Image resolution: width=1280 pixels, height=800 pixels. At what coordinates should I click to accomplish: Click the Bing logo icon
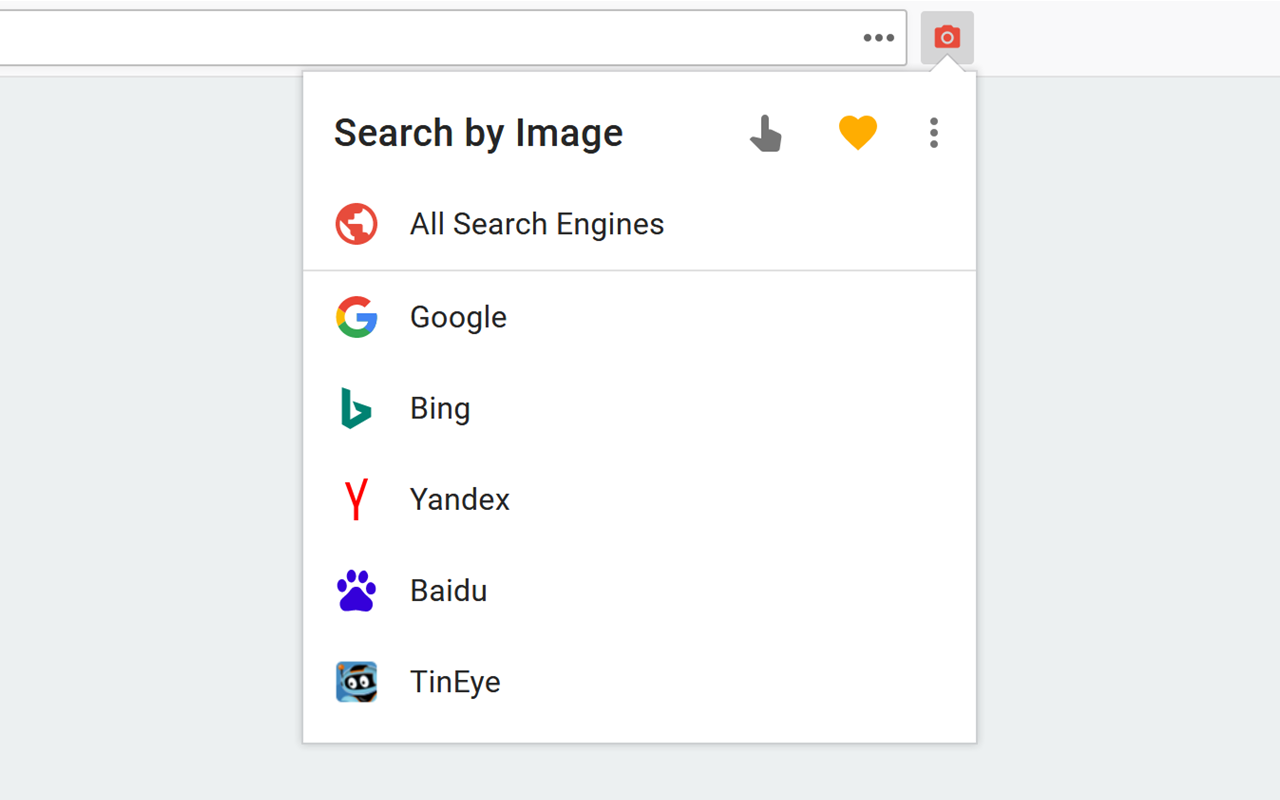coord(356,408)
